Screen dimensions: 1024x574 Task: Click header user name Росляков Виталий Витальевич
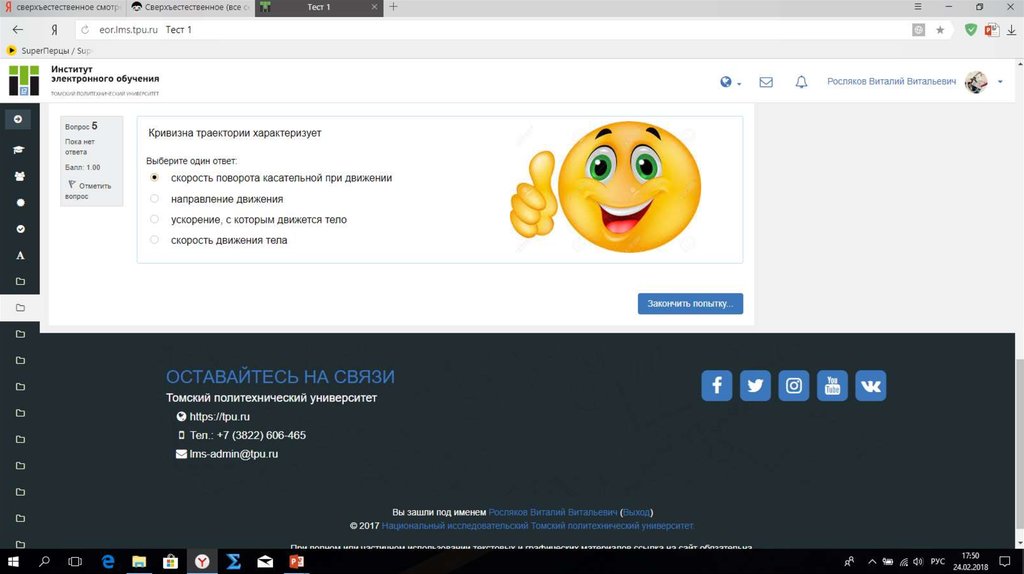891,82
